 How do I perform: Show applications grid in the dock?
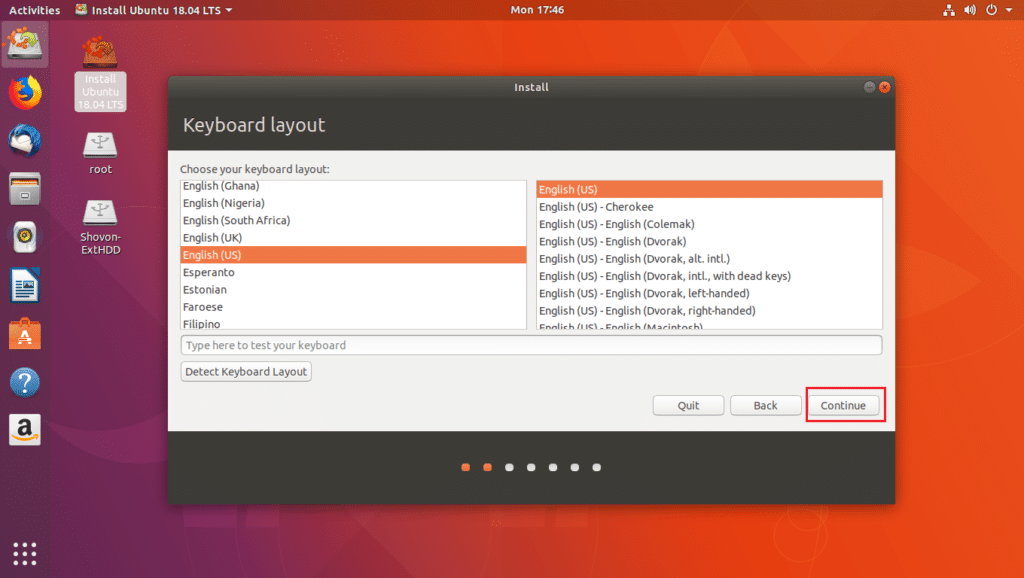coord(25,554)
